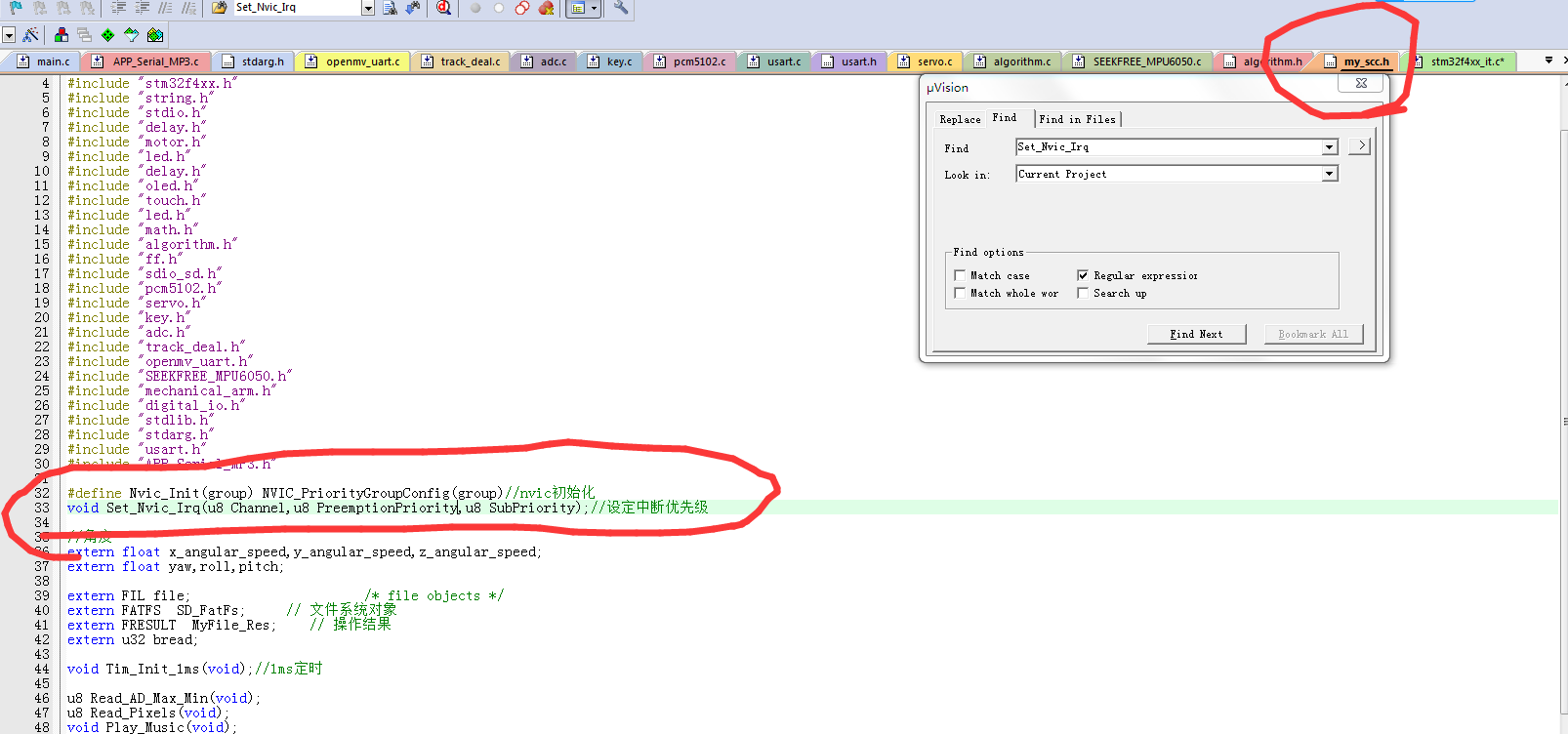Screen dimensions: 1568x734
Task: Click the uncomment selection toolbar icon
Action: click(x=189, y=8)
